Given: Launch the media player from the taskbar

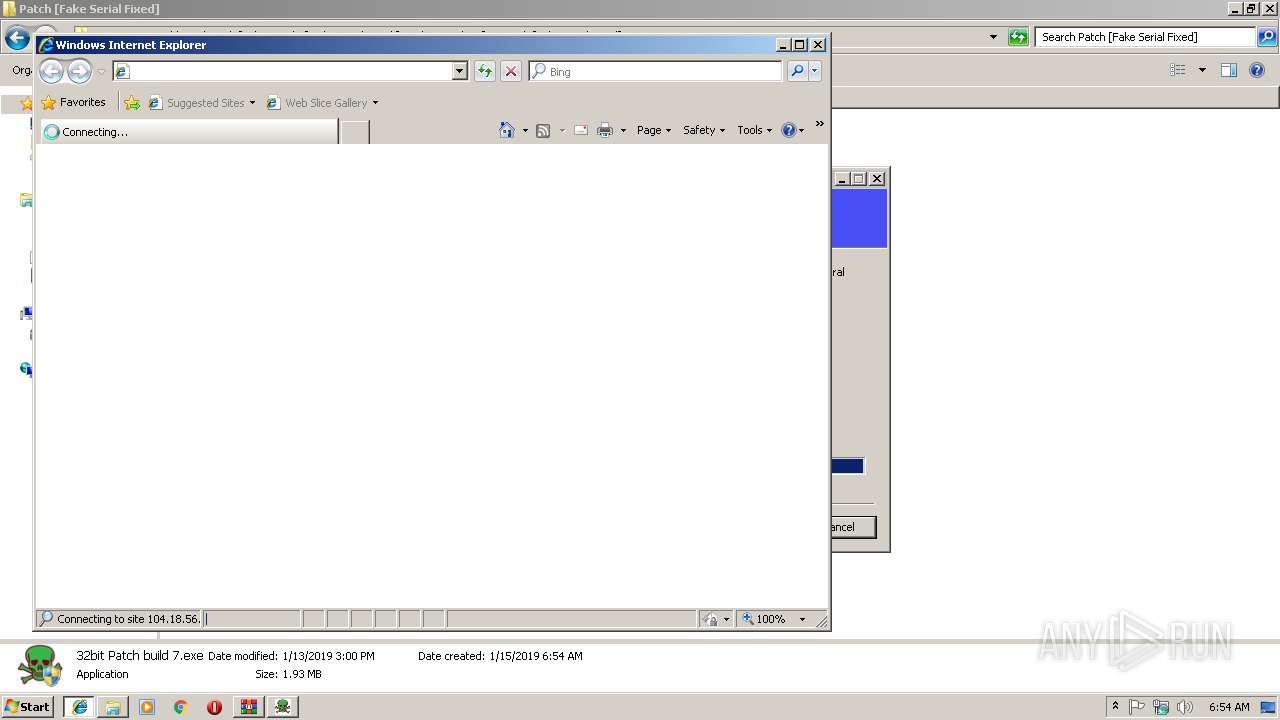Looking at the screenshot, I should 147,707.
